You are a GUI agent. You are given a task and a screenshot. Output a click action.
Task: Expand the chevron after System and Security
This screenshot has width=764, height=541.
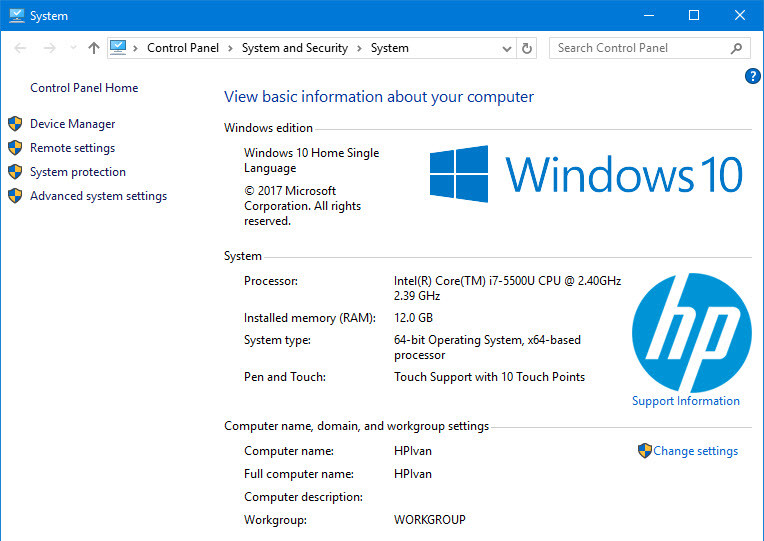tap(360, 48)
